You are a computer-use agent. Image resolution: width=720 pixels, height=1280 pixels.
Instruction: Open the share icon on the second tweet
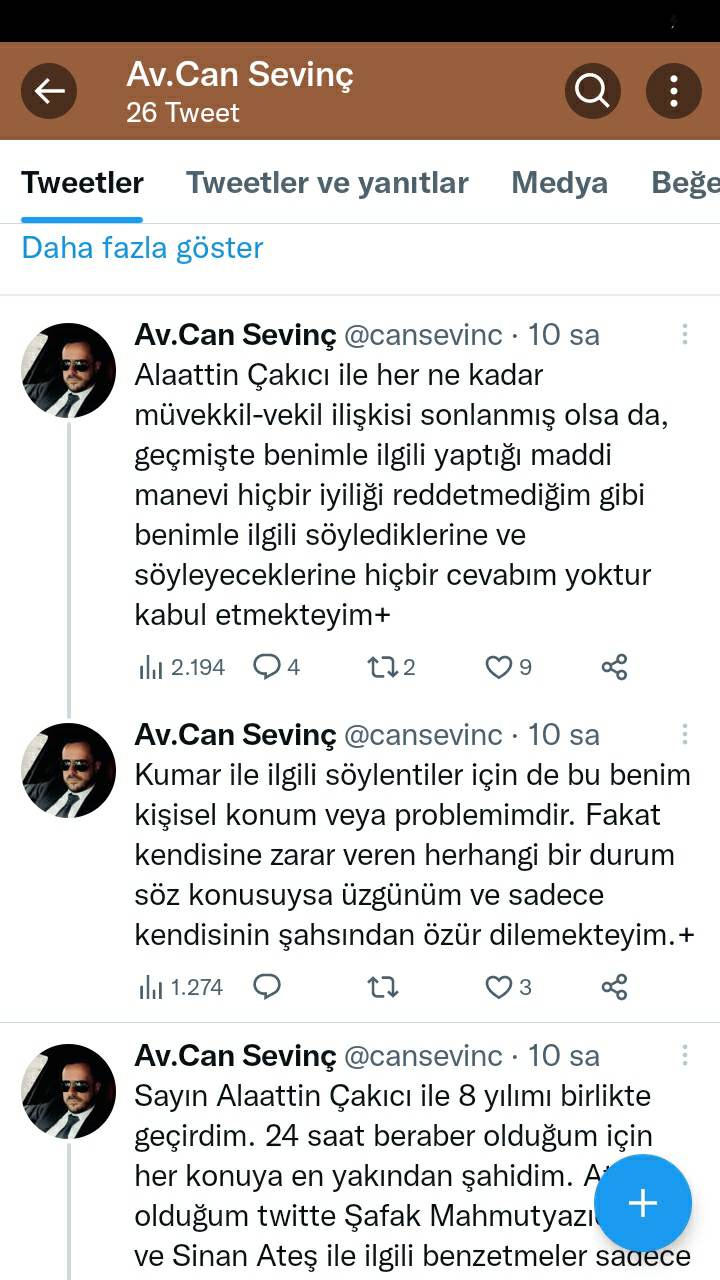(613, 987)
